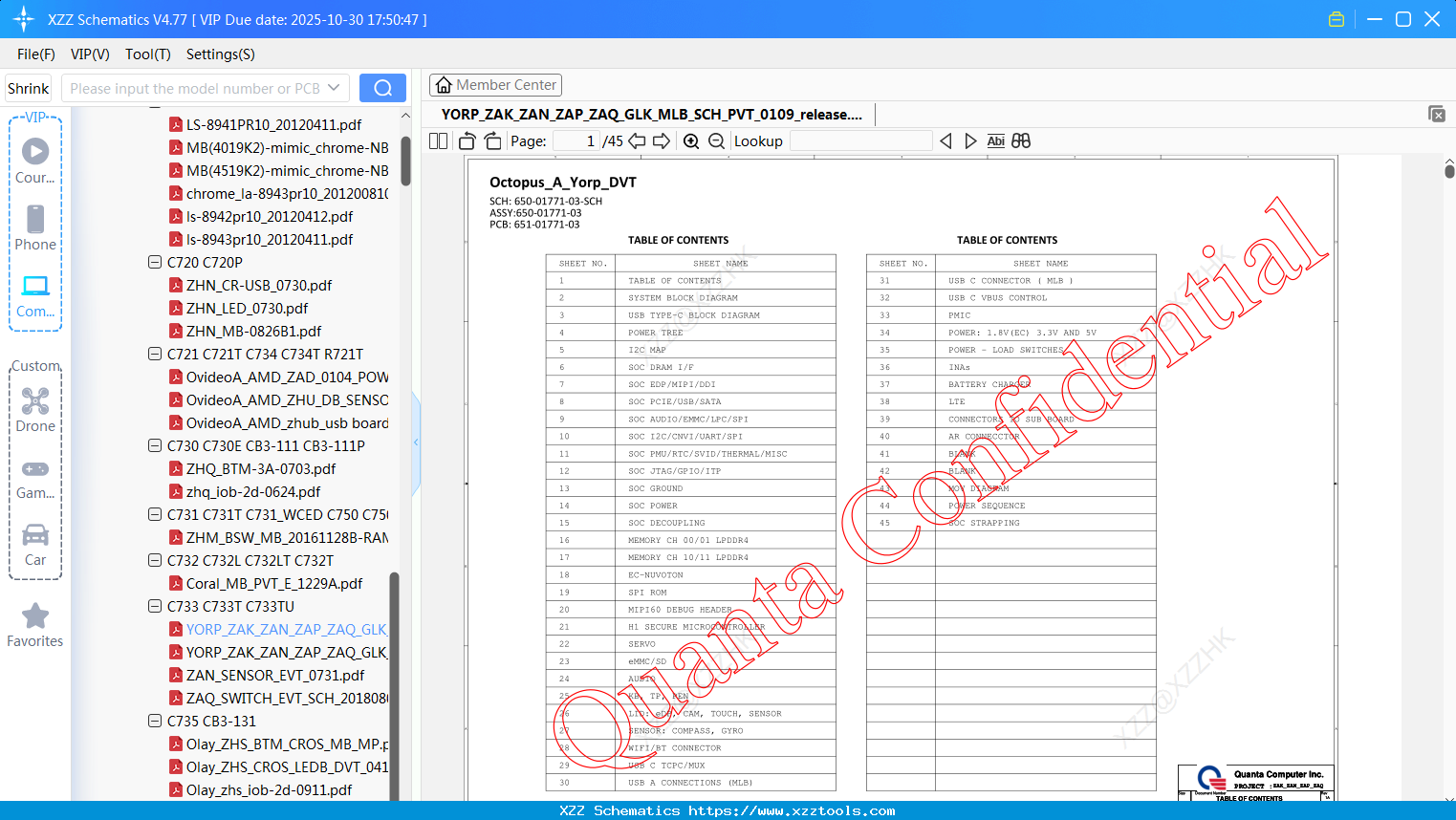The width and height of the screenshot is (1456, 820).
Task: Open the www.xzztools.com link in status bar
Action: pyautogui.click(x=792, y=810)
